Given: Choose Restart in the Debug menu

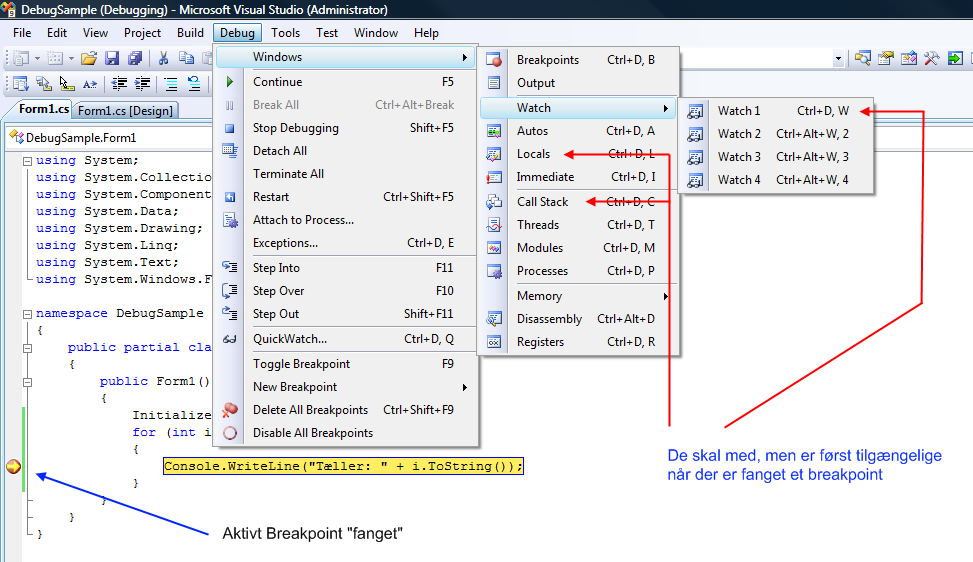Looking at the screenshot, I should coord(346,197).
